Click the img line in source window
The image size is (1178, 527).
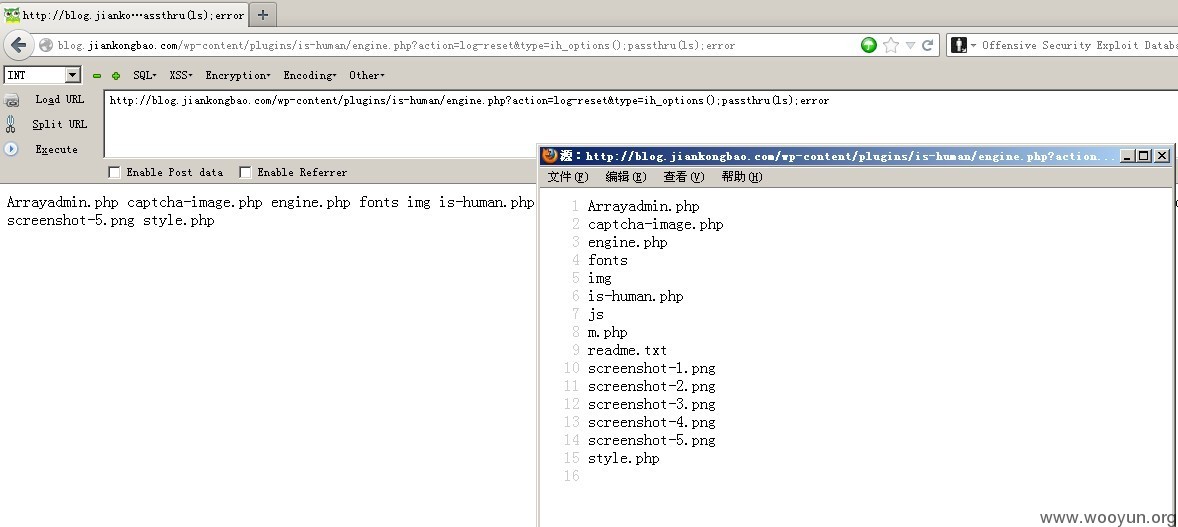click(600, 278)
